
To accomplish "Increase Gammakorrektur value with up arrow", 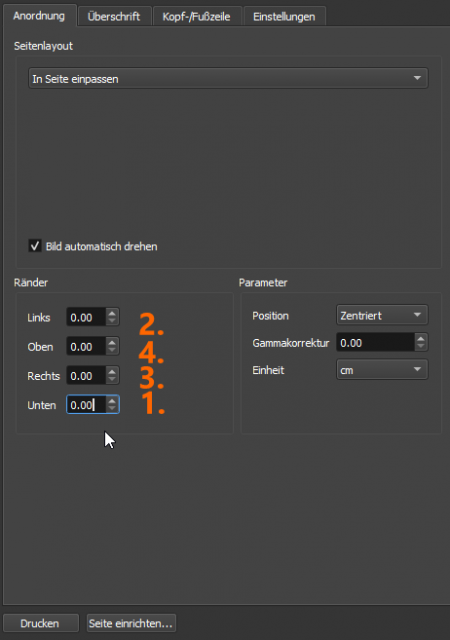I will 421,338.
